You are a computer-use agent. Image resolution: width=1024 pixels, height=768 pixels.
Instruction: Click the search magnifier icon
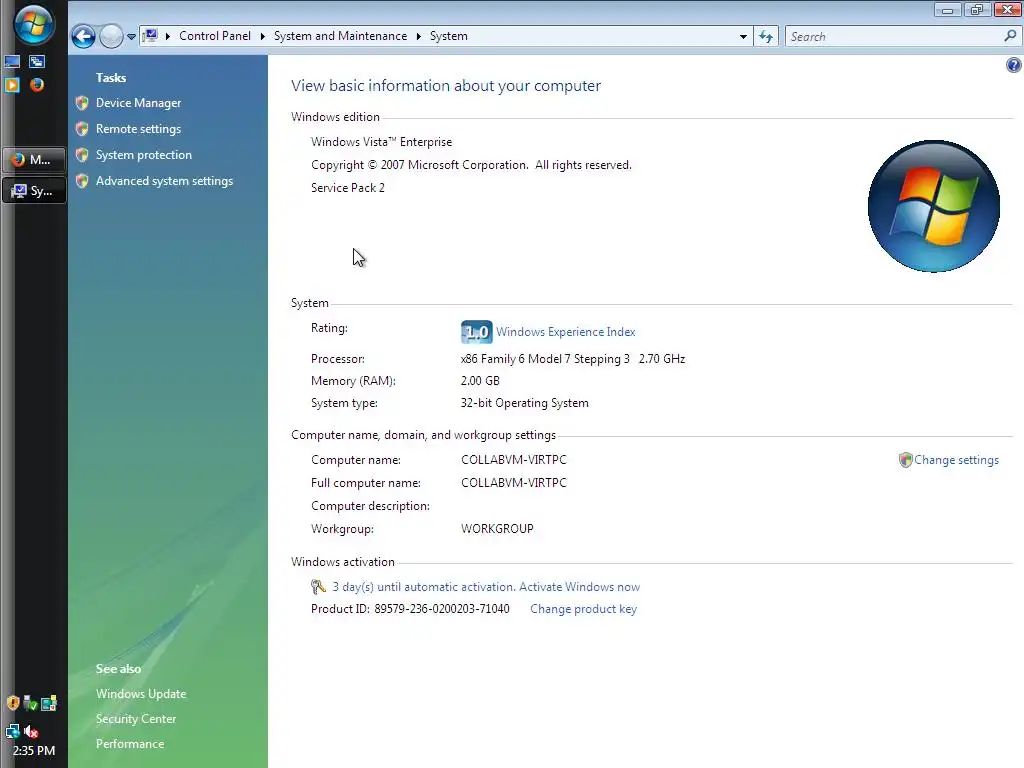pyautogui.click(x=1010, y=37)
